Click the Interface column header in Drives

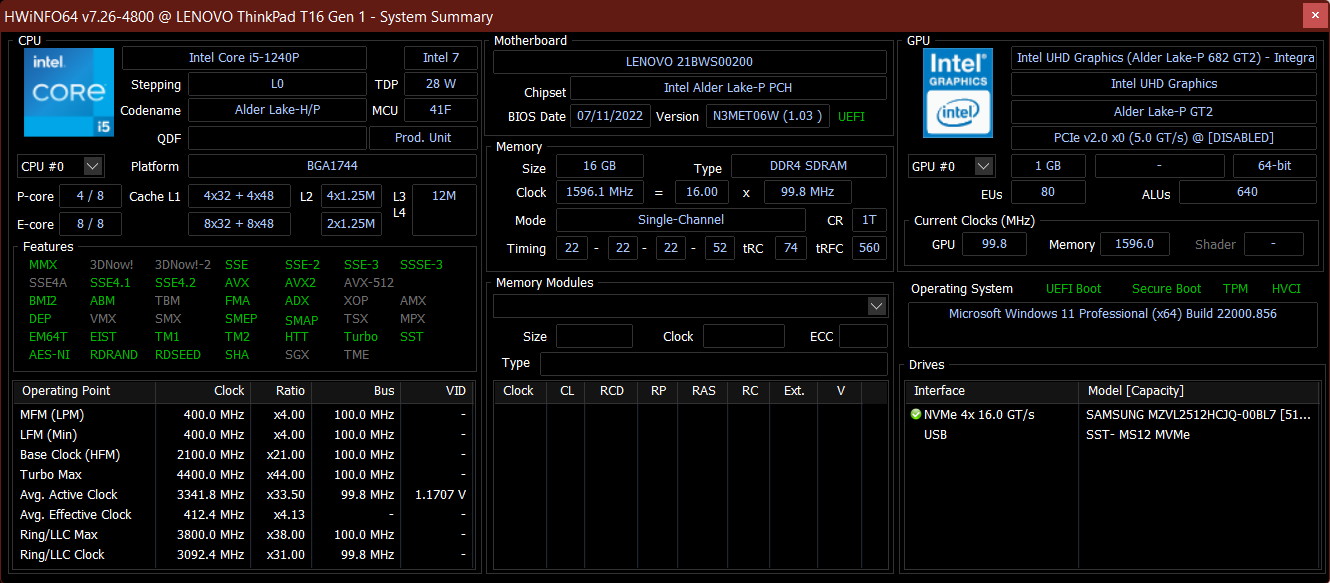coord(992,391)
